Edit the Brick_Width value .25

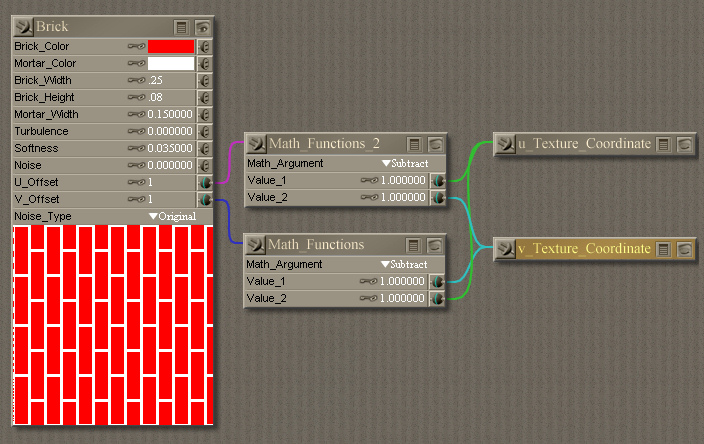tap(156, 80)
